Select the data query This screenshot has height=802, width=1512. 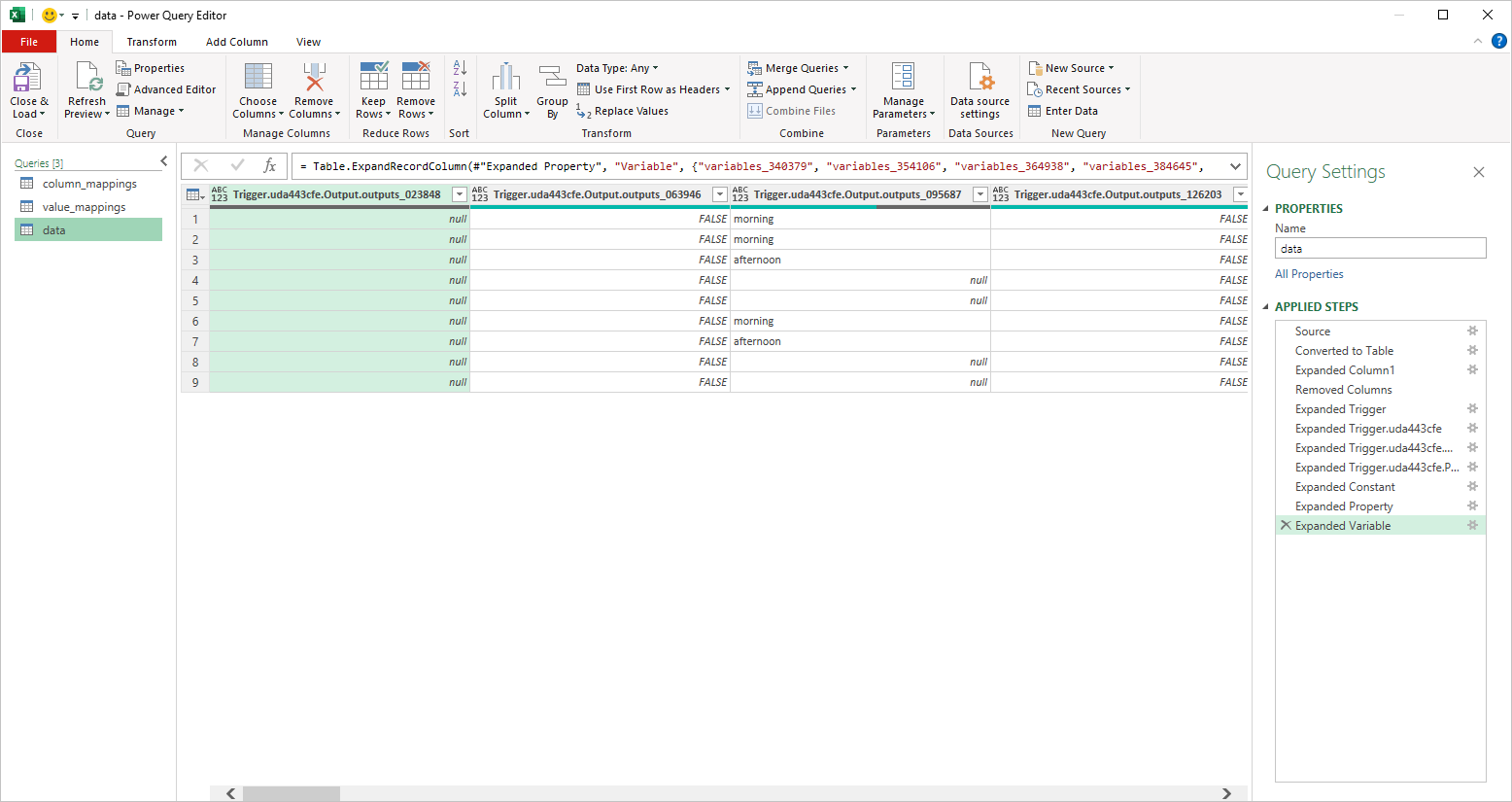point(88,230)
